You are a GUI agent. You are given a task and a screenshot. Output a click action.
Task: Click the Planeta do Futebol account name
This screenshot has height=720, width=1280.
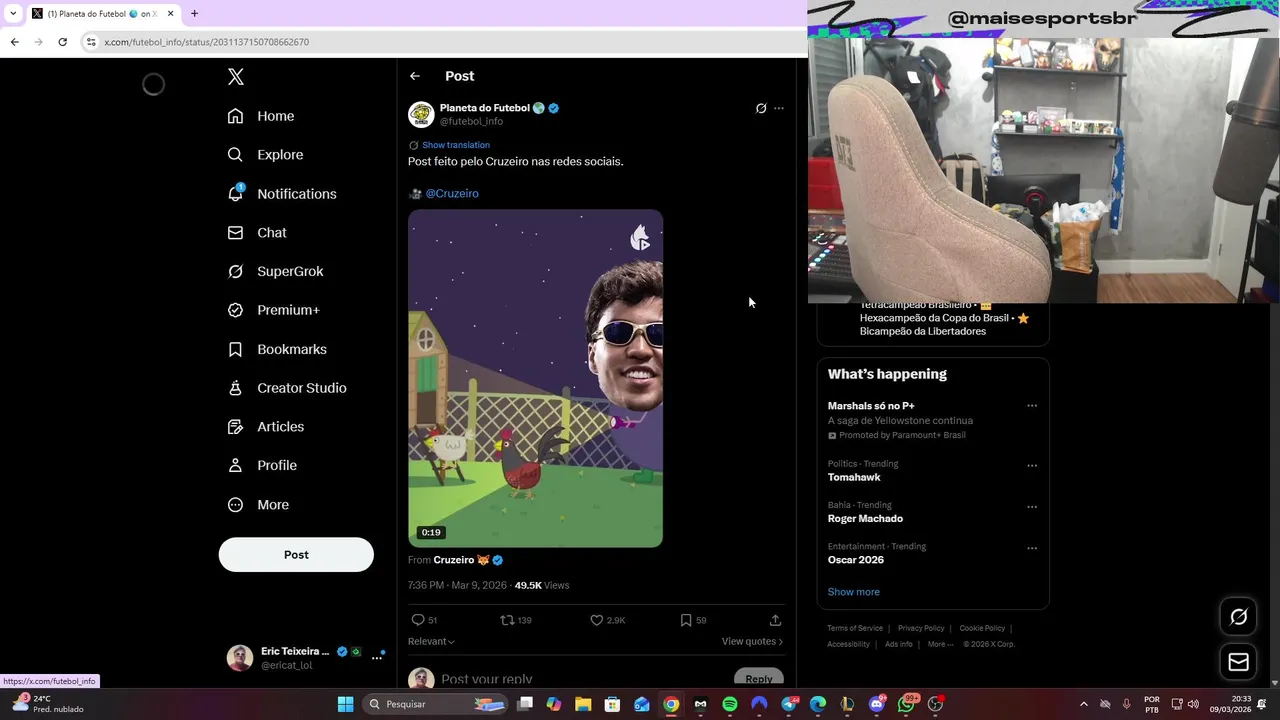[485, 108]
